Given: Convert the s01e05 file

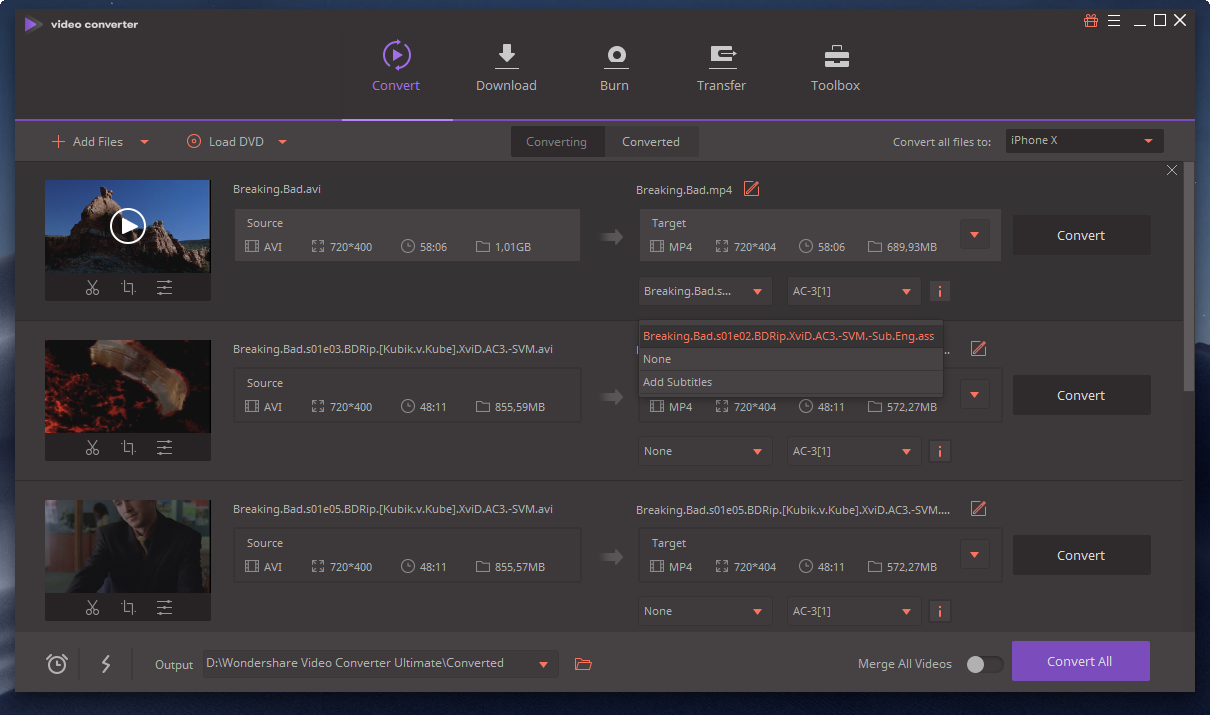Looking at the screenshot, I should click(x=1081, y=556).
